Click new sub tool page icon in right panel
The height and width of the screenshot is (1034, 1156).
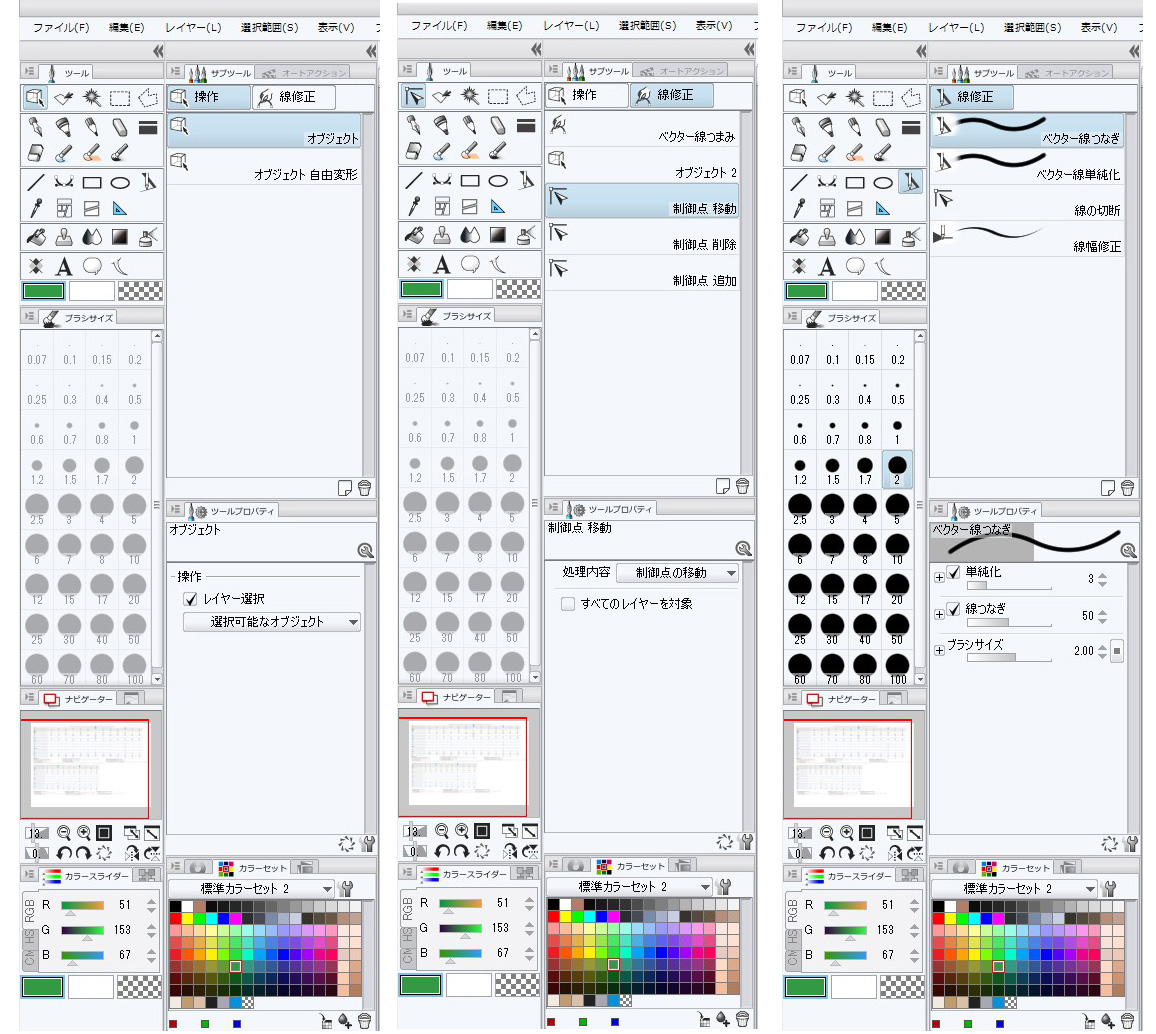coord(1107,488)
